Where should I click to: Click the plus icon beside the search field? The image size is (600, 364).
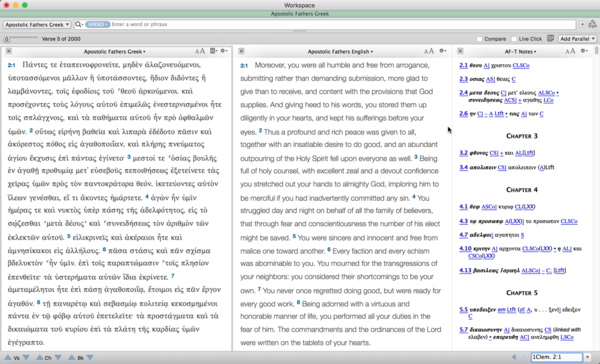pos(582,24)
